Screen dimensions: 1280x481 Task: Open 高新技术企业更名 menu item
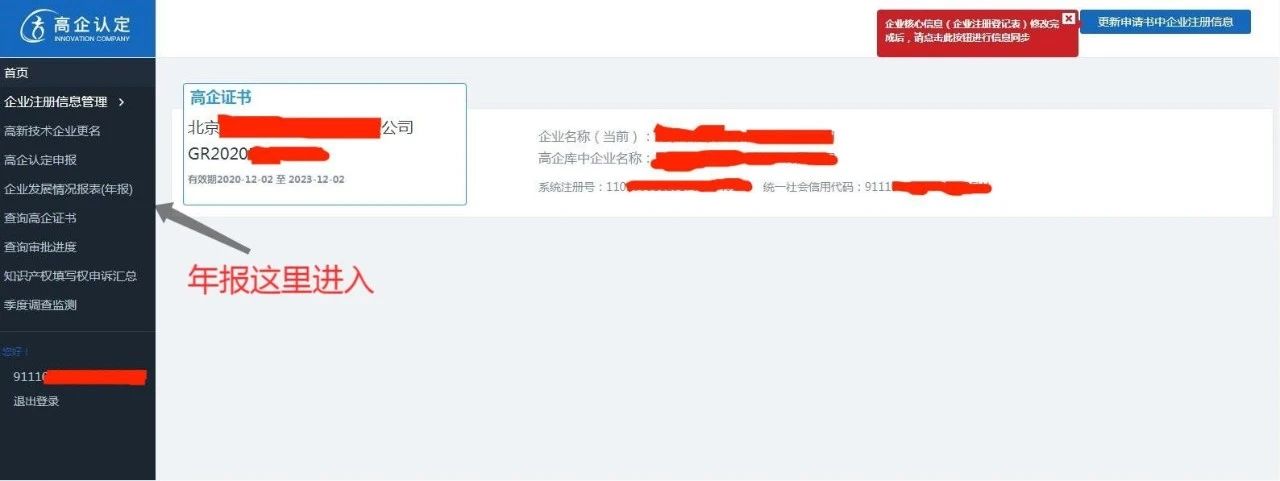pyautogui.click(x=52, y=131)
